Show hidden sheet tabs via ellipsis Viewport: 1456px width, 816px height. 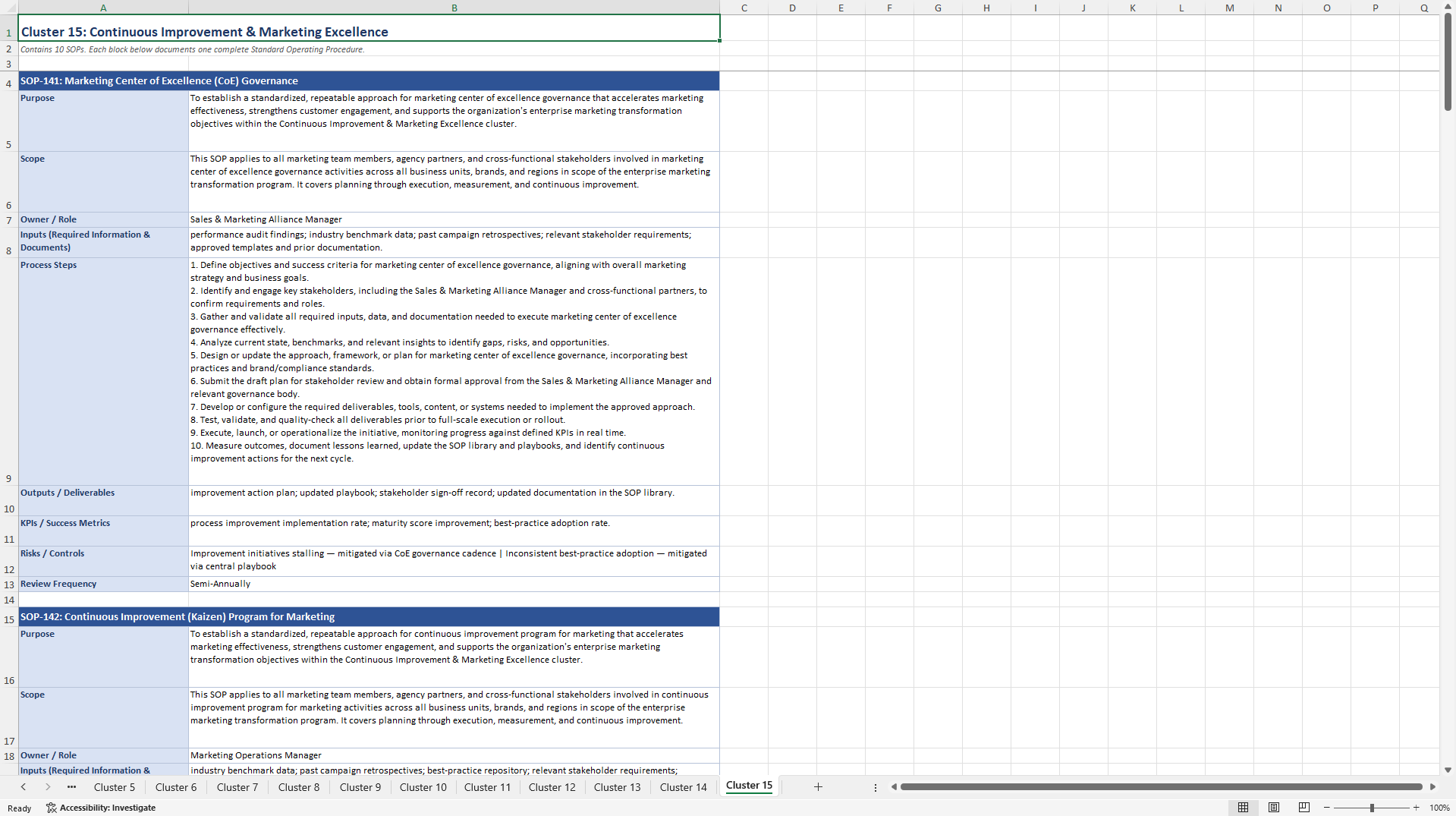click(x=71, y=787)
